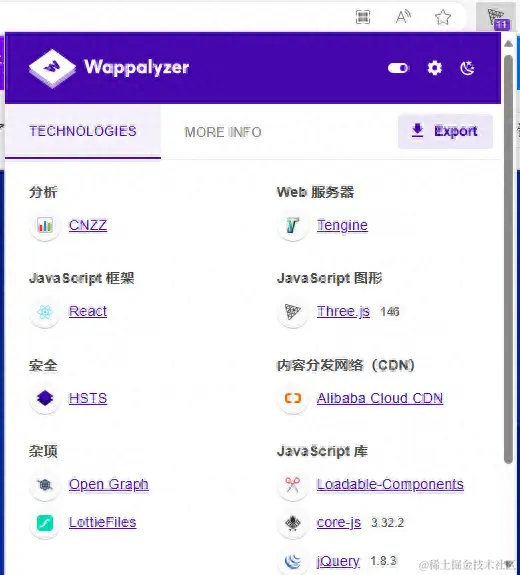
Task: Open the jQuery link
Action: 338,561
